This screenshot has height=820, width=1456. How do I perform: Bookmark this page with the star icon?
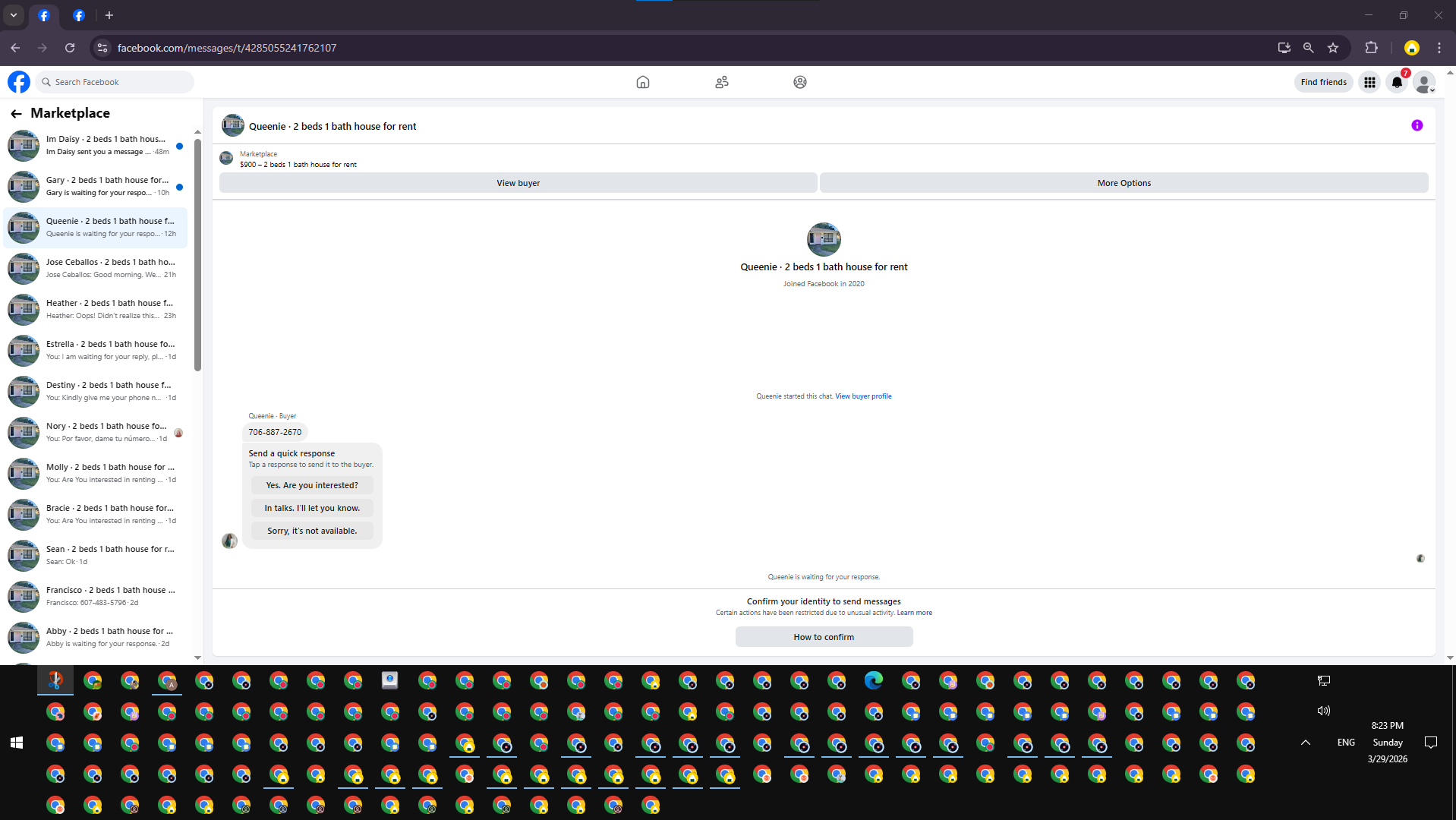pyautogui.click(x=1333, y=48)
